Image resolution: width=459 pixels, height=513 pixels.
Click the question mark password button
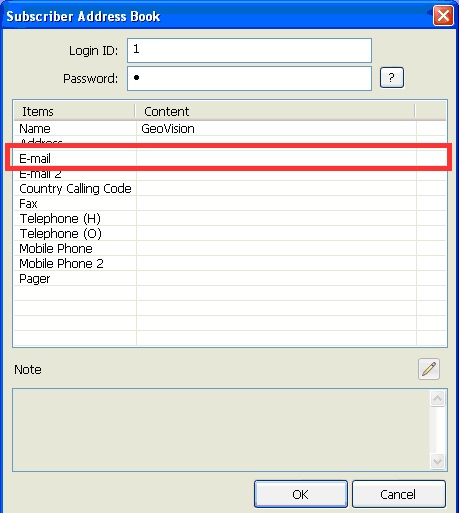[392, 78]
